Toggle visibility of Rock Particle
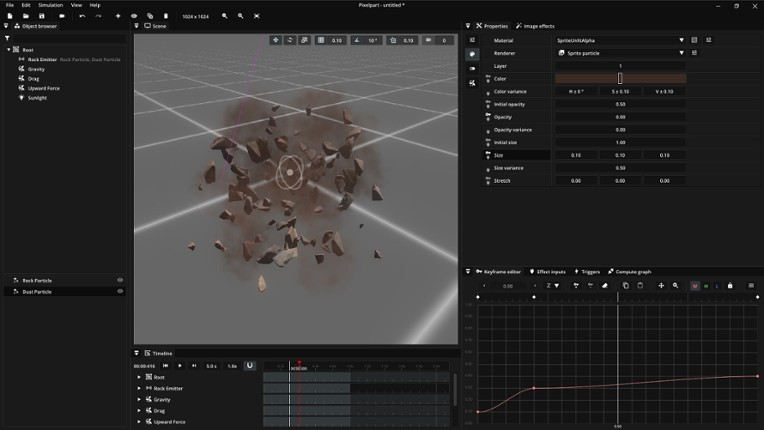Viewport: 764px width, 430px height. pos(120,280)
